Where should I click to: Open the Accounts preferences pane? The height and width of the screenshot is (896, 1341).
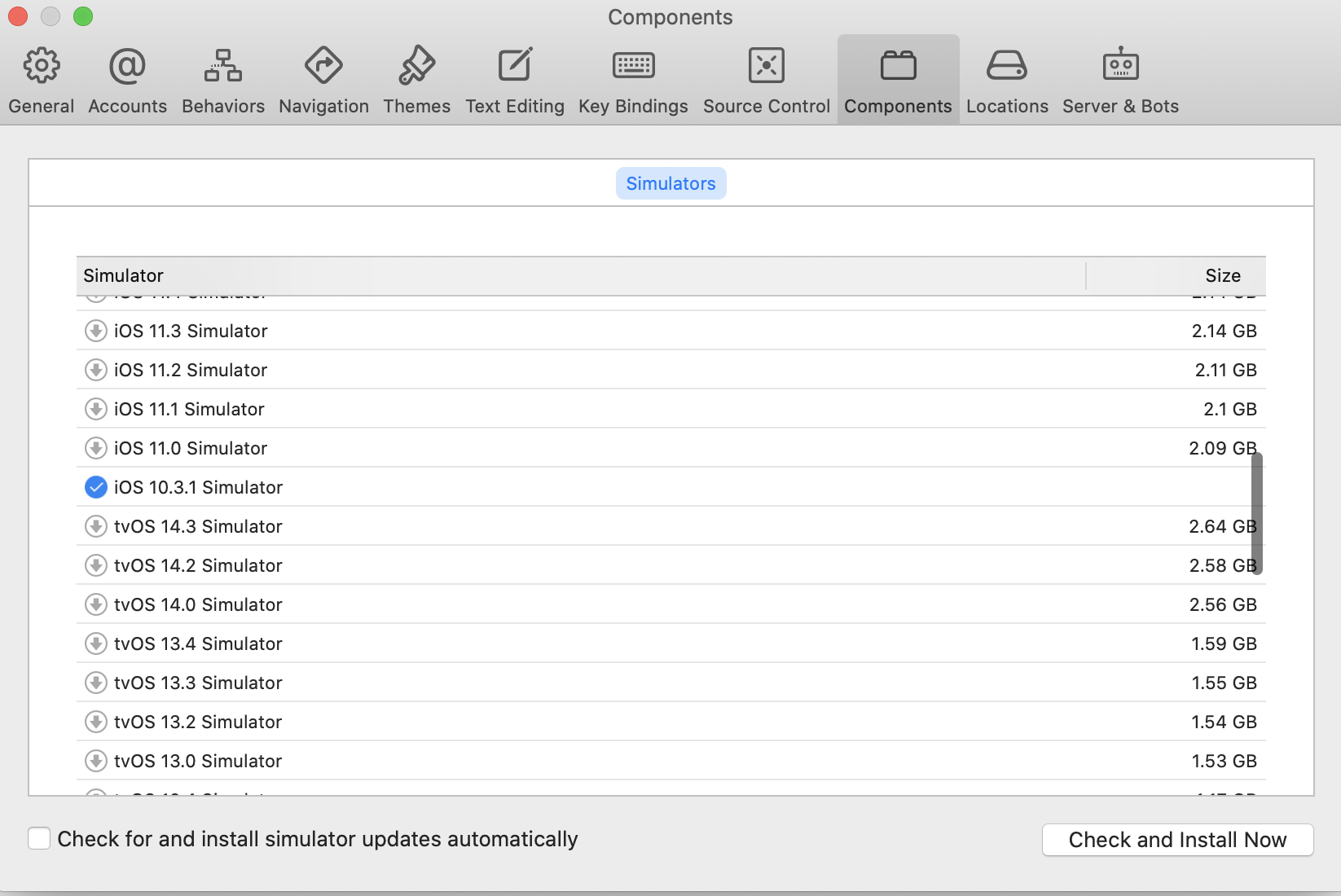tap(127, 81)
